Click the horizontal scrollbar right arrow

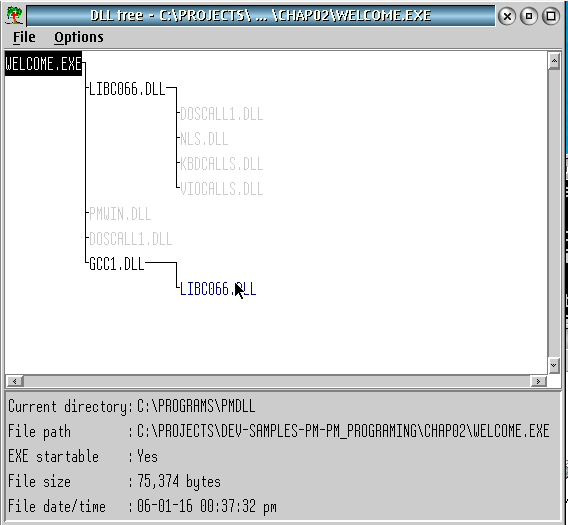pos(538,381)
